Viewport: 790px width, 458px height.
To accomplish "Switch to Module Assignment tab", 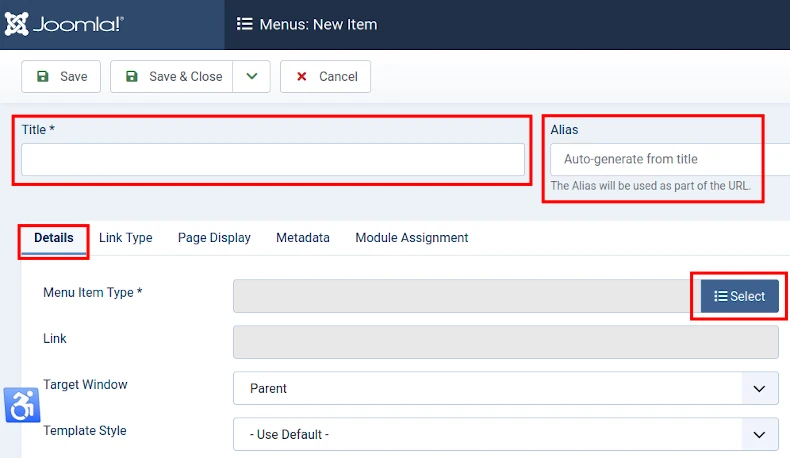I will pyautogui.click(x=411, y=238).
